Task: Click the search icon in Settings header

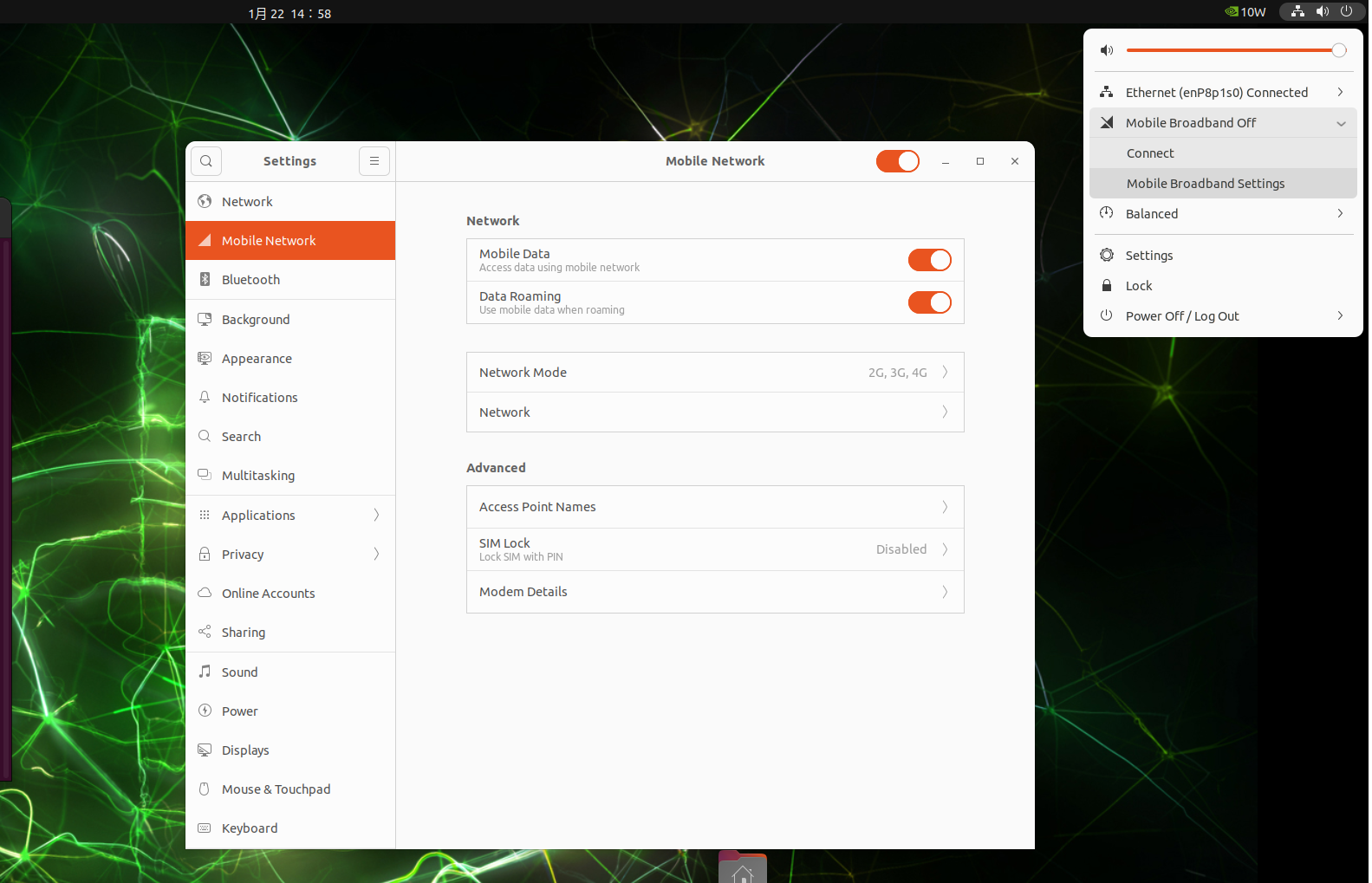Action: click(206, 161)
